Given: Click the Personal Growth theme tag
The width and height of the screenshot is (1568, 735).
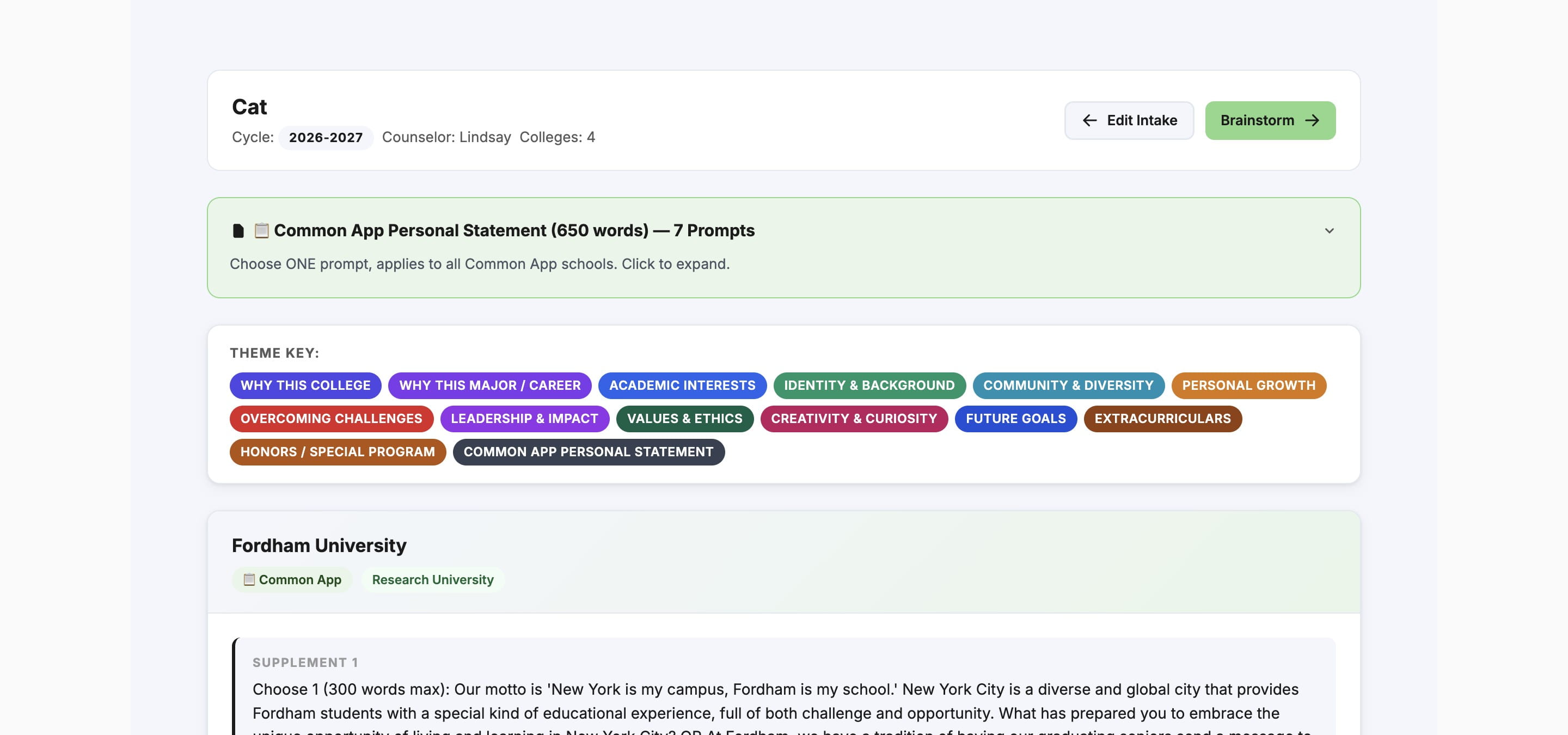Looking at the screenshot, I should tap(1249, 386).
